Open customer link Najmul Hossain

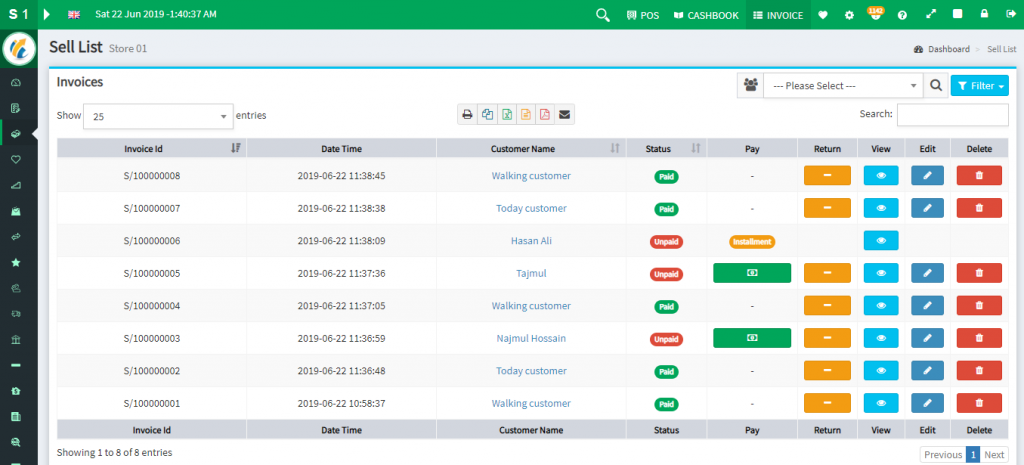531,338
